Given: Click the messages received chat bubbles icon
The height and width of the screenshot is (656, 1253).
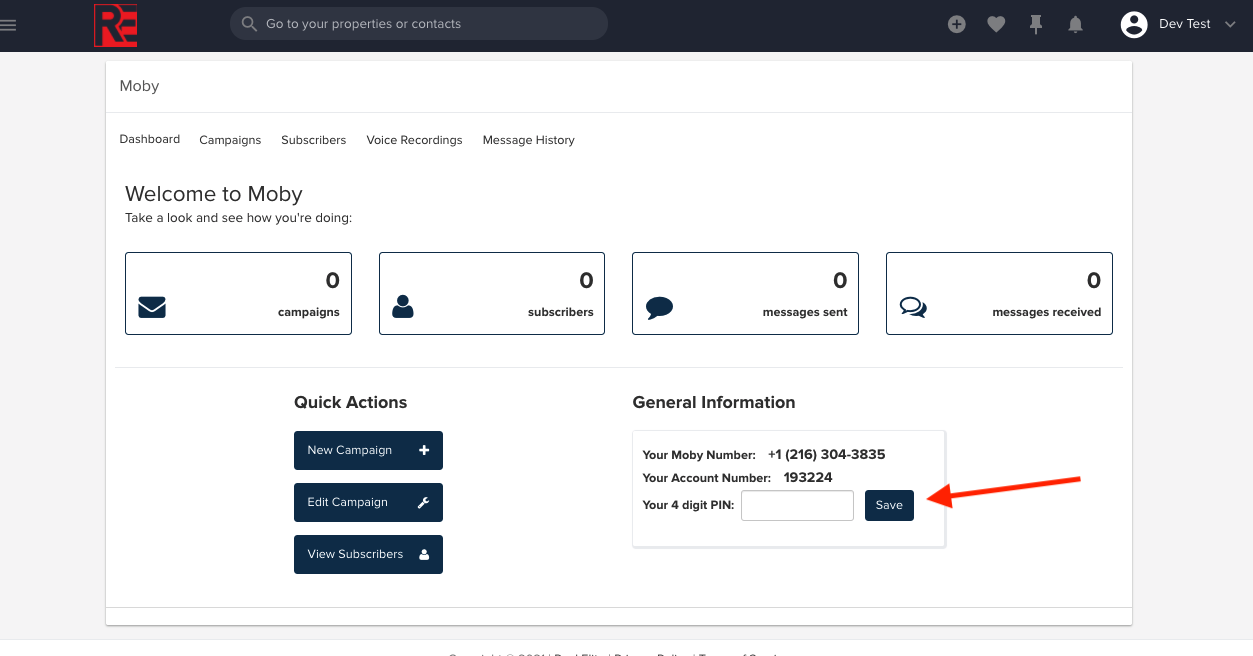Looking at the screenshot, I should (913, 307).
